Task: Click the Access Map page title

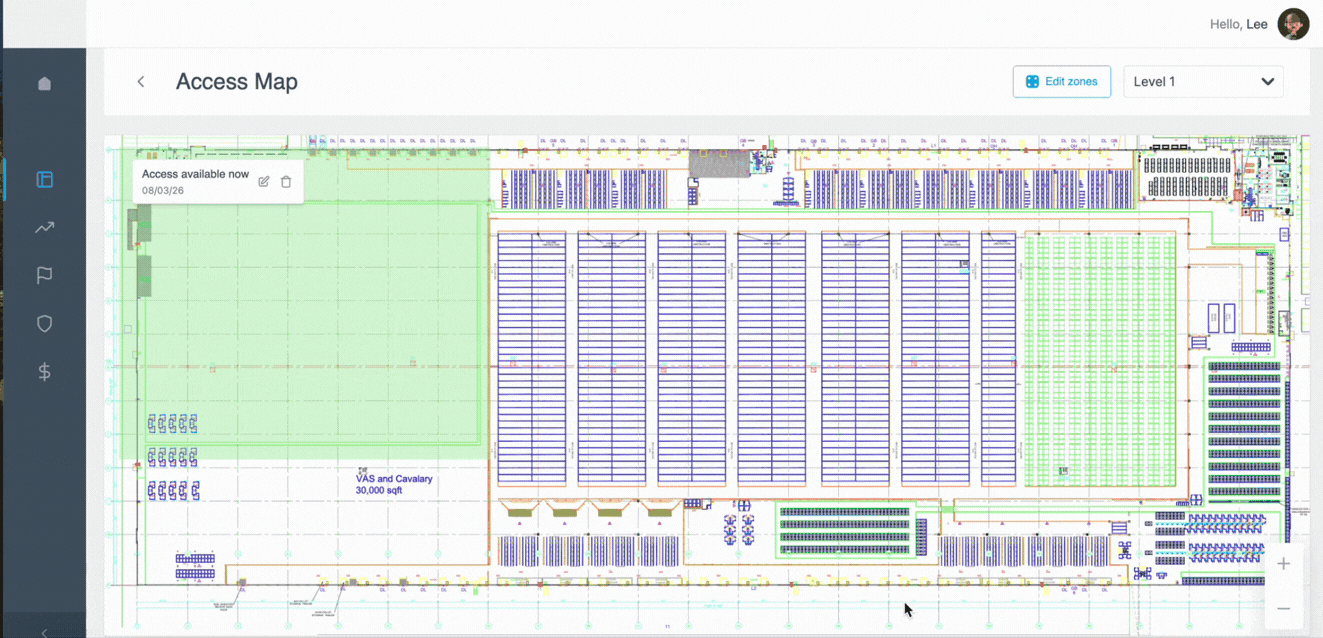Action: (237, 82)
